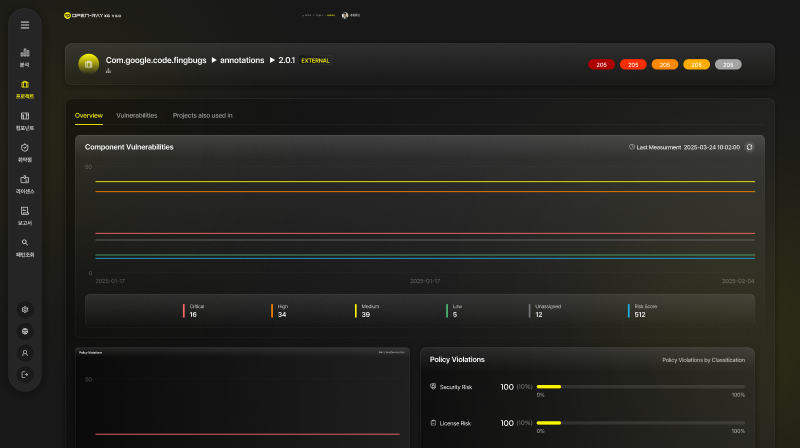Image resolution: width=800 pixels, height=448 pixels.
Task: Toggle the Risk Score legend item
Action: tap(642, 311)
